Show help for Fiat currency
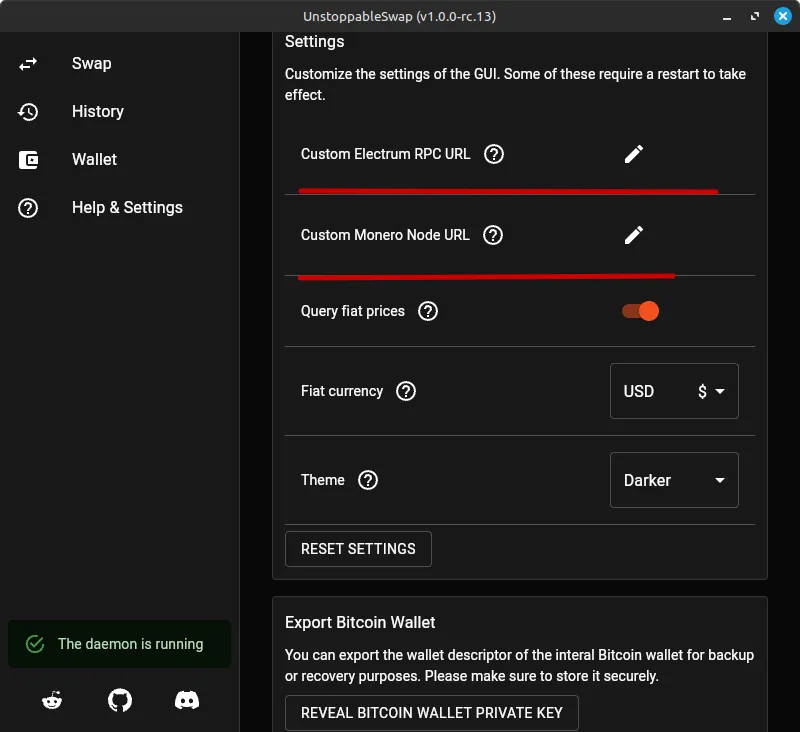The width and height of the screenshot is (800, 732). tap(406, 391)
